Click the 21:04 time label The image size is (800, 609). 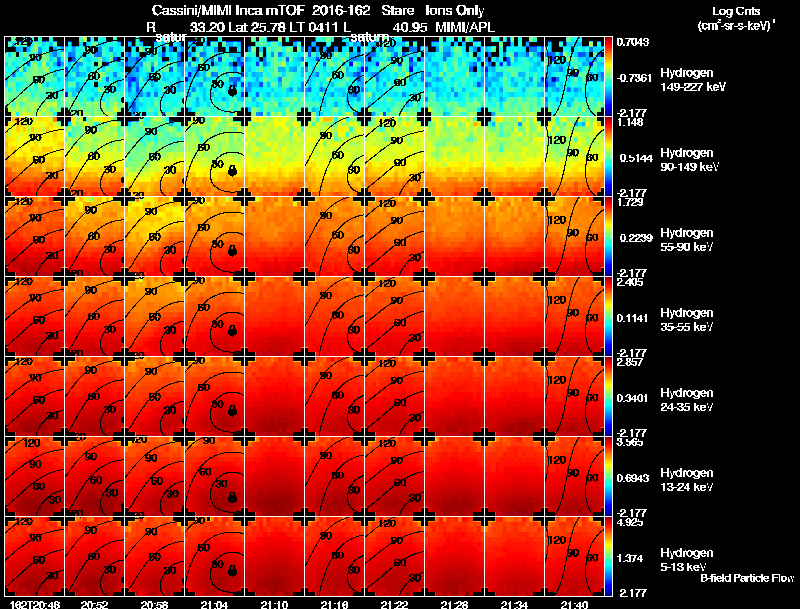point(214,605)
